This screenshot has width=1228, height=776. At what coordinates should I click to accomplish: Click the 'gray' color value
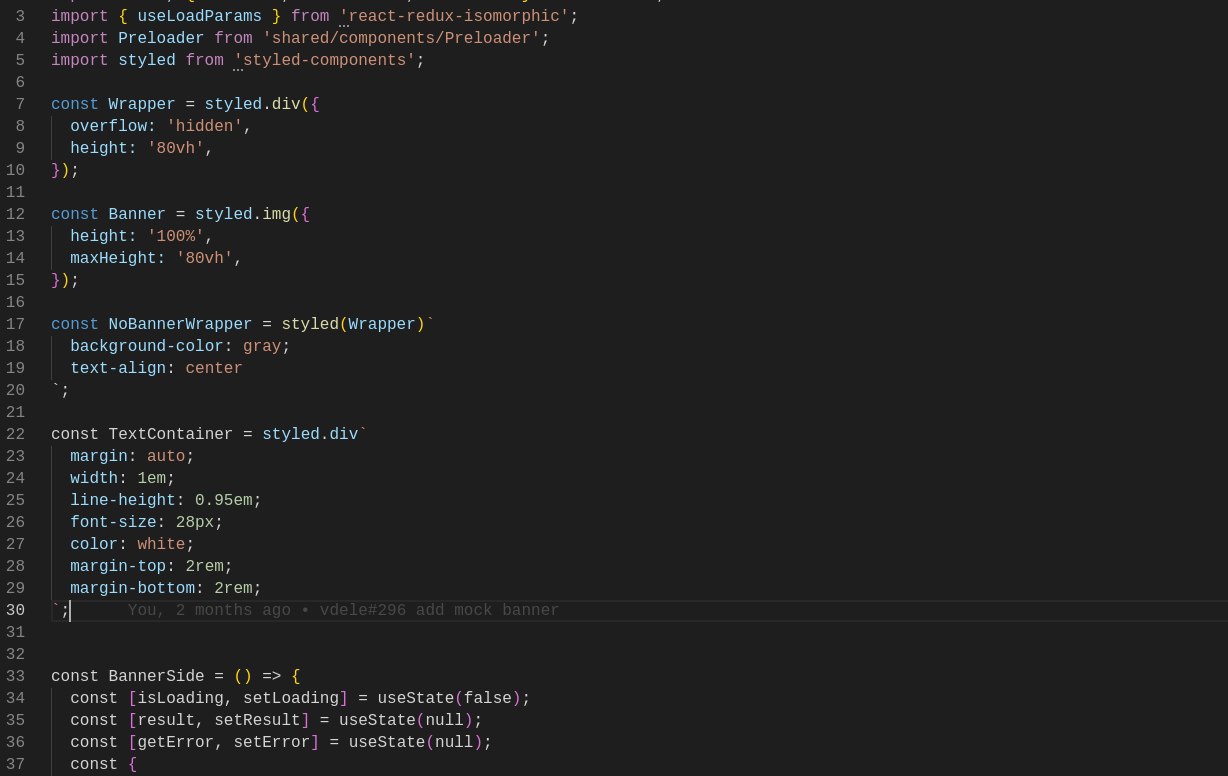[x=262, y=346]
